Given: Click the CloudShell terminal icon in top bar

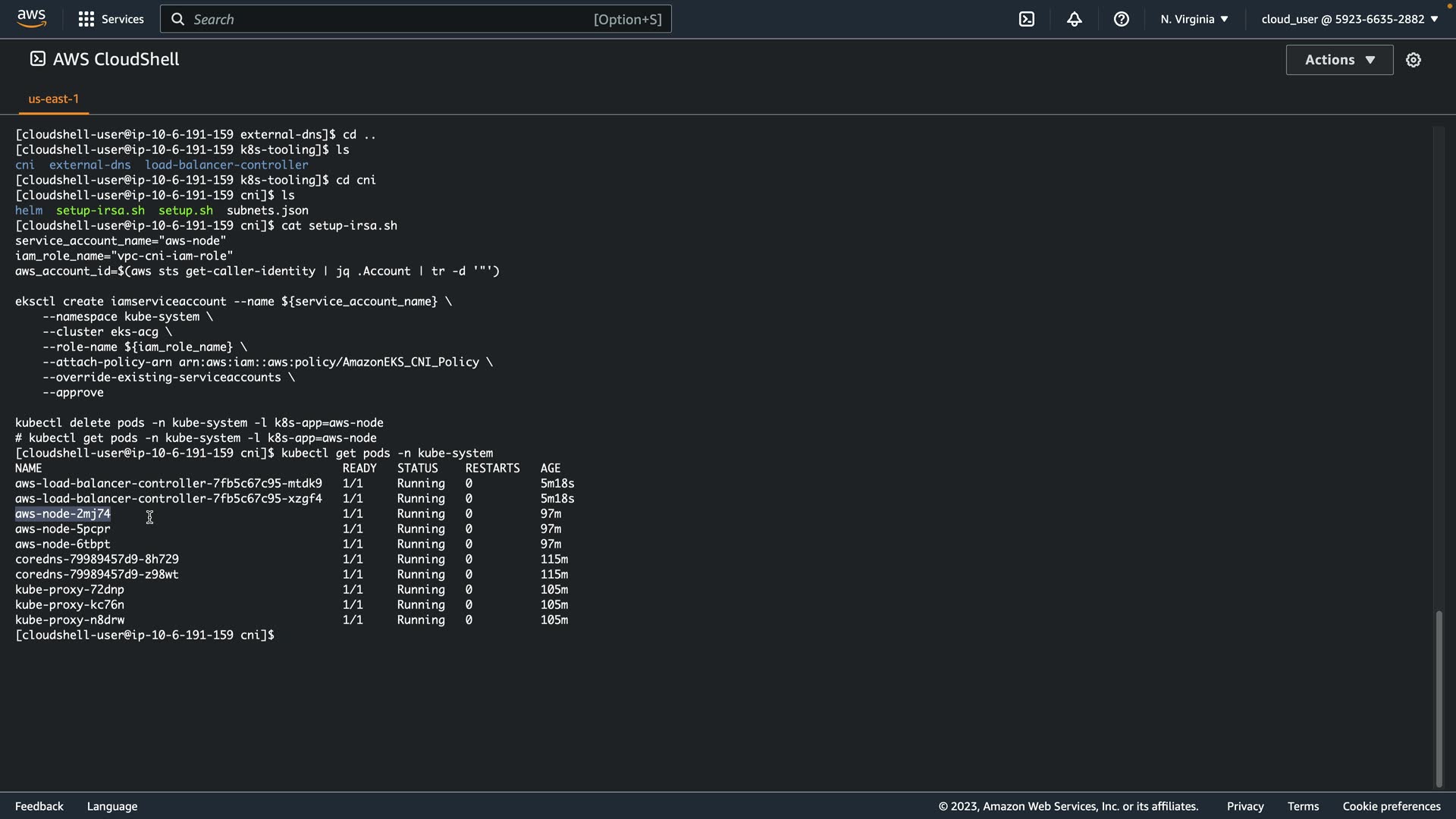Looking at the screenshot, I should tap(1027, 19).
